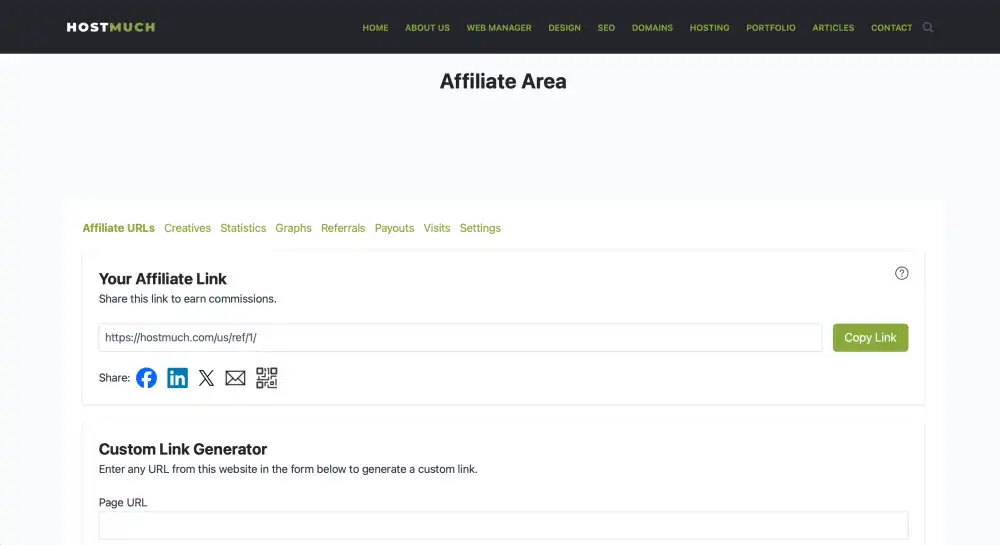Screen dimensions: 1000x545
Task: Share affiliate link on X
Action: [206, 378]
